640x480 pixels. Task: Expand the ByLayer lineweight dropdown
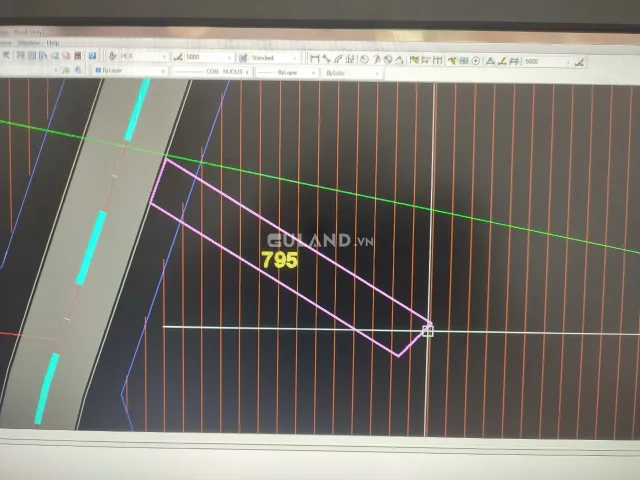coord(313,73)
